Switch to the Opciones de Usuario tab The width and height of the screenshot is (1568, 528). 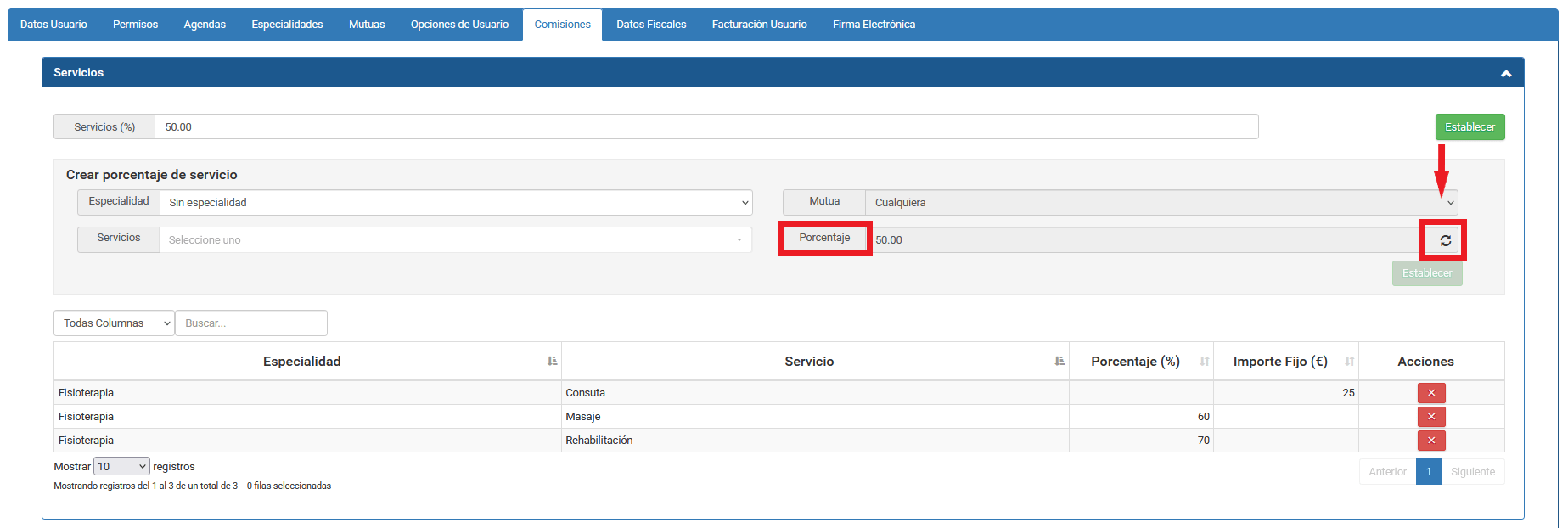coord(459,25)
